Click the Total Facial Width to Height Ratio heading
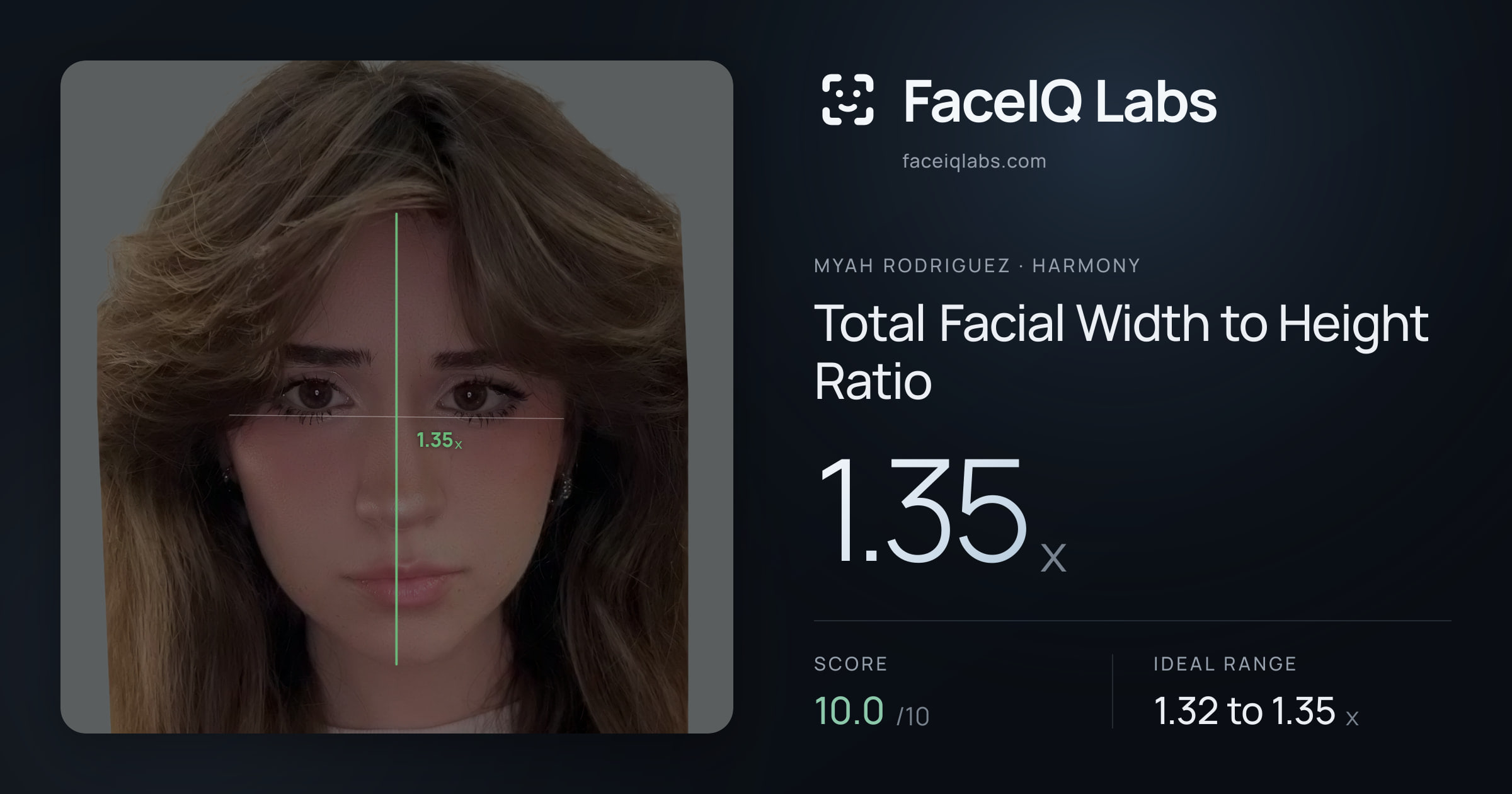Viewport: 1512px width, 794px height. tap(1121, 352)
